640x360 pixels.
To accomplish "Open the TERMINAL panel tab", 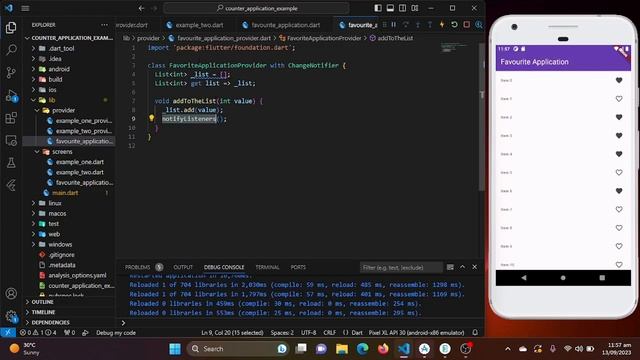I will pos(267,267).
